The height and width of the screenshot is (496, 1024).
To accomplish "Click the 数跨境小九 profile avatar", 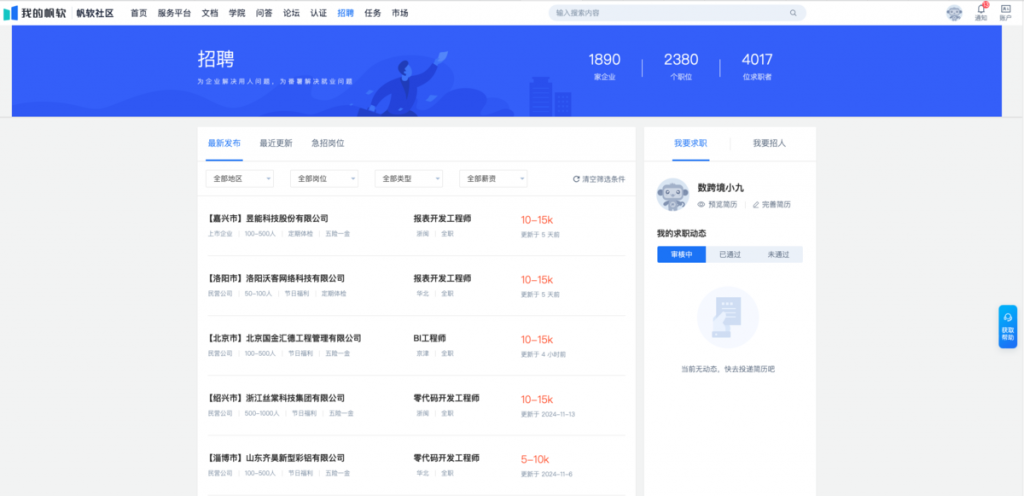I will (x=672, y=195).
